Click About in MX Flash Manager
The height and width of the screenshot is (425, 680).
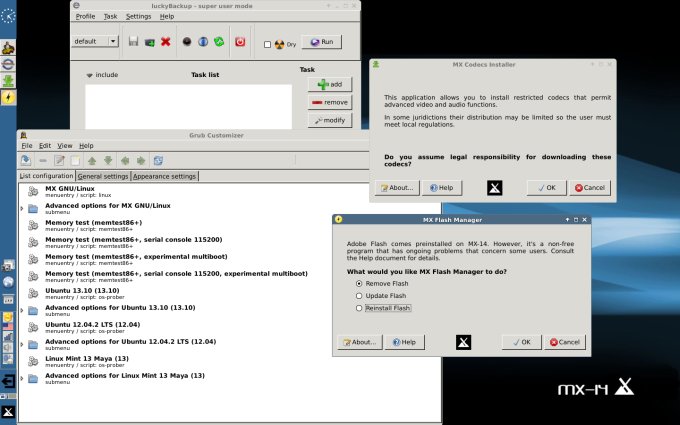pos(360,342)
